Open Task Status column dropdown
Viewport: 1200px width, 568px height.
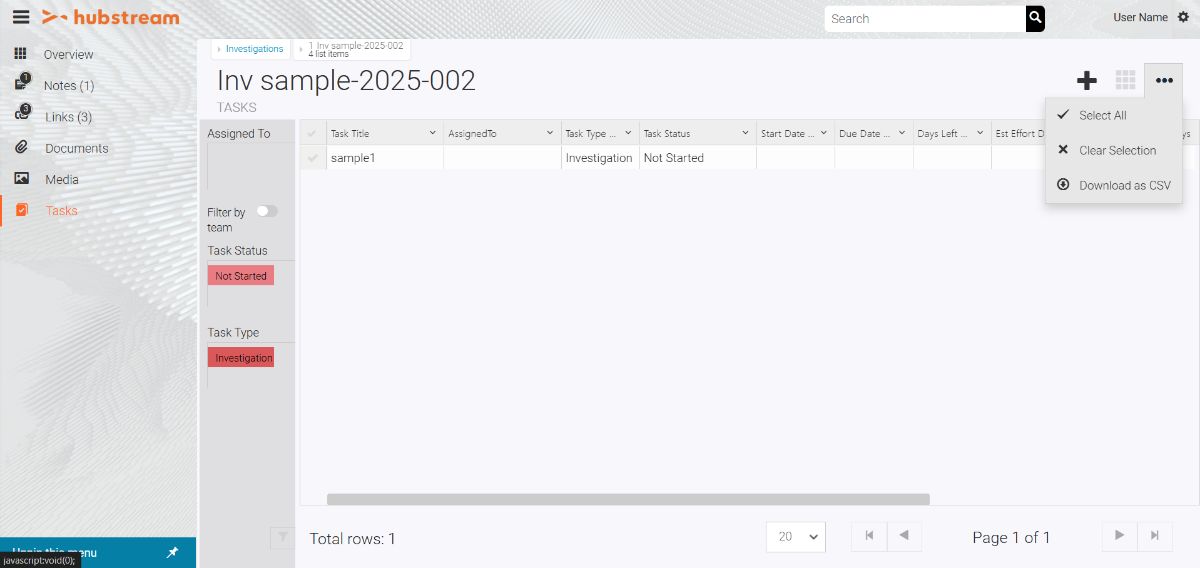746,133
